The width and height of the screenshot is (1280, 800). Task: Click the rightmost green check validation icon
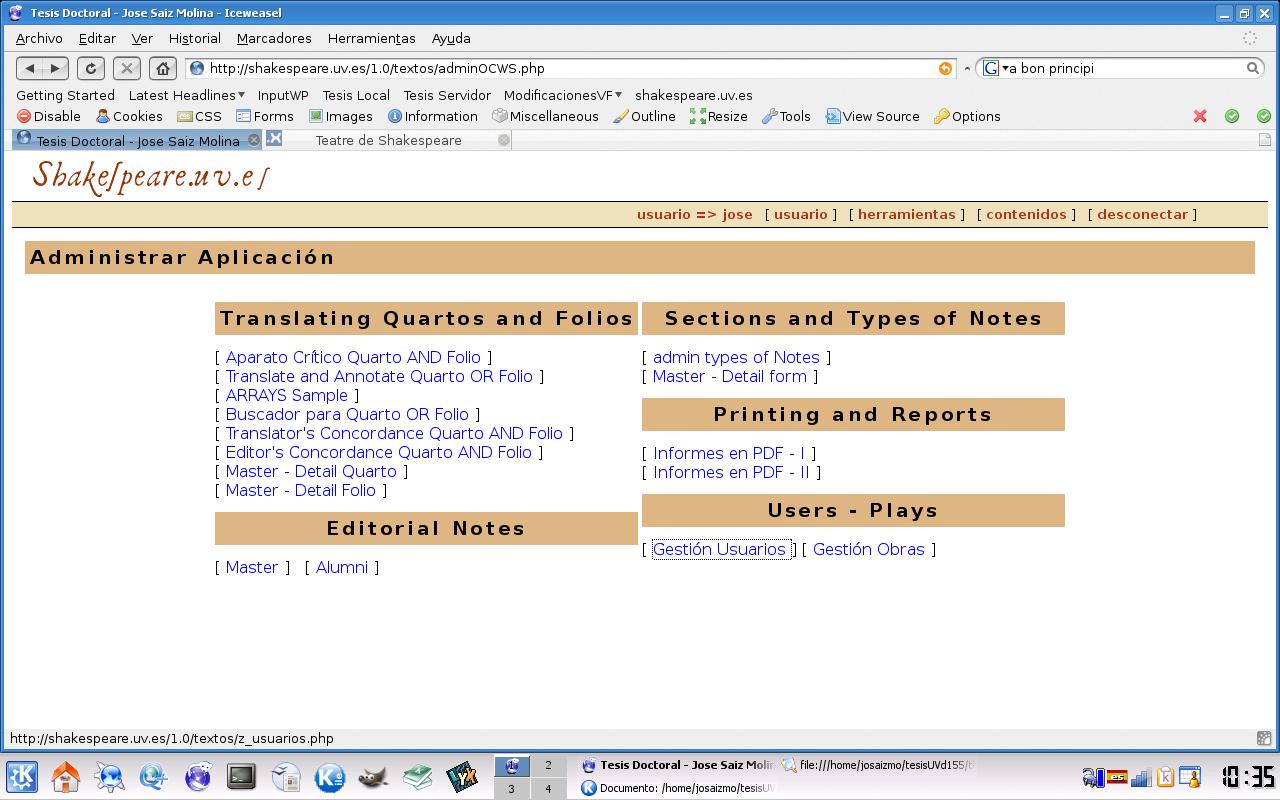click(1264, 116)
